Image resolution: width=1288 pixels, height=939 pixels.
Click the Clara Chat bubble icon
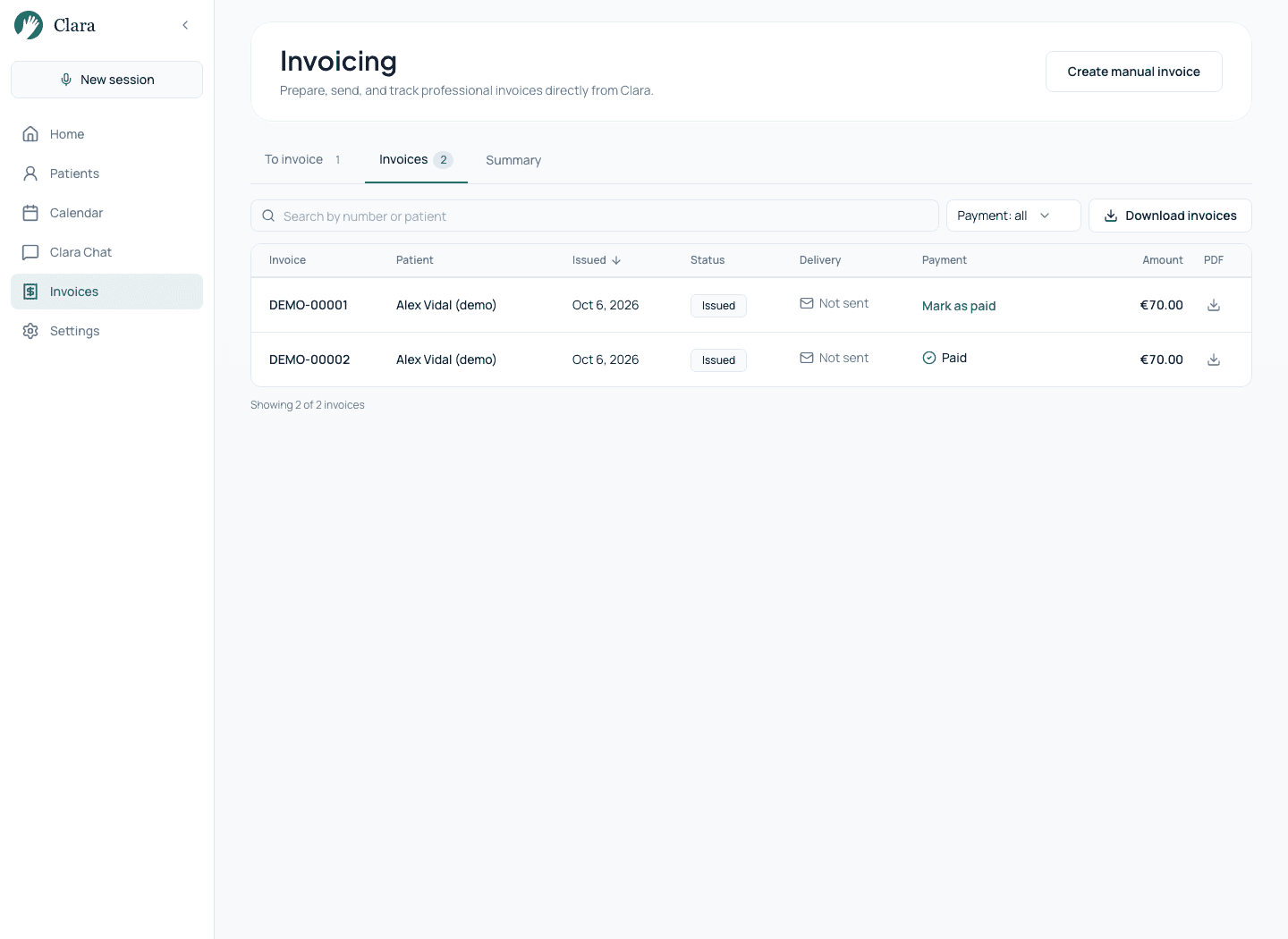coord(30,252)
